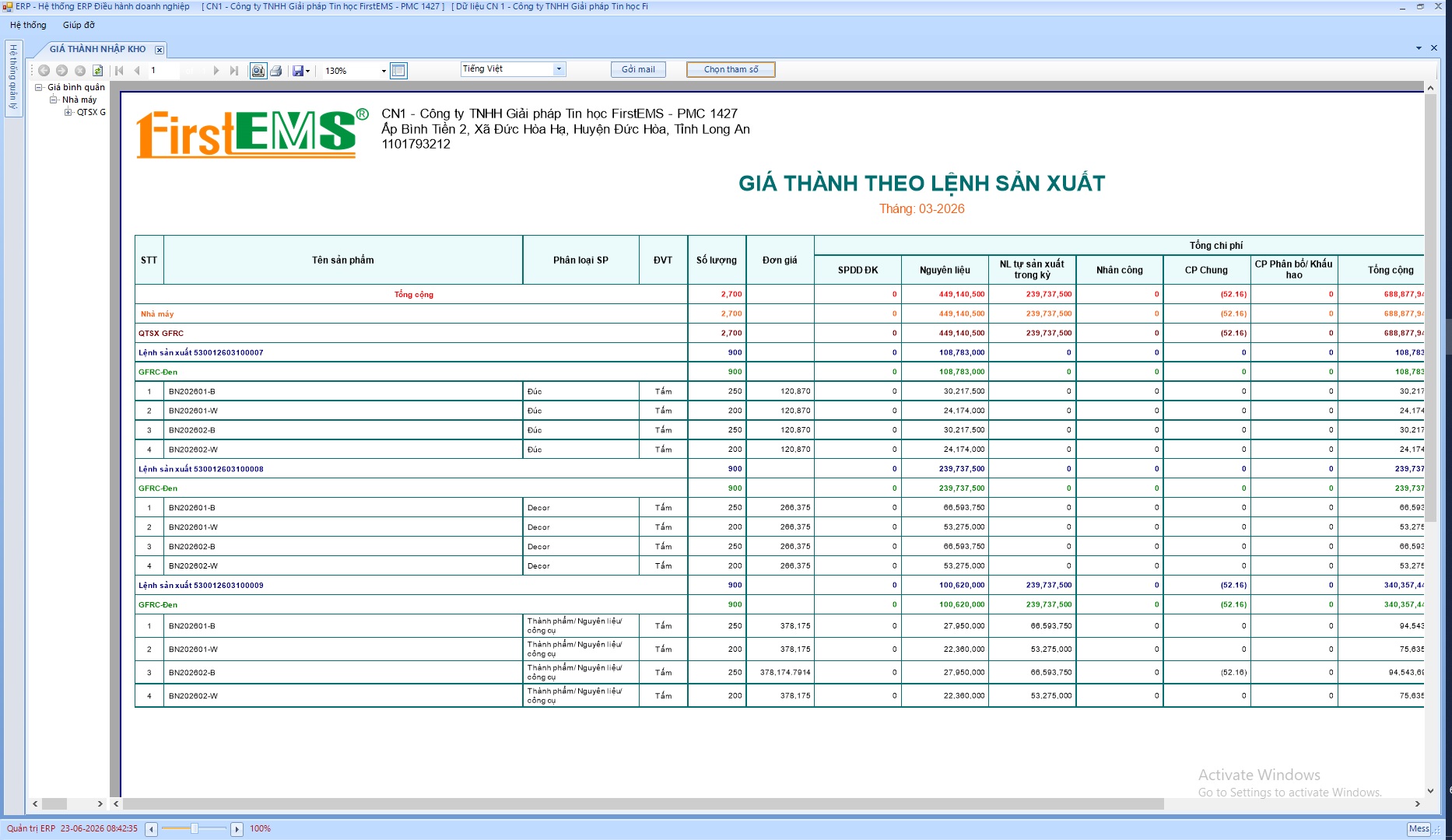Click the SPDD ĐK column header
Screen dimensions: 1452x840
(858, 270)
